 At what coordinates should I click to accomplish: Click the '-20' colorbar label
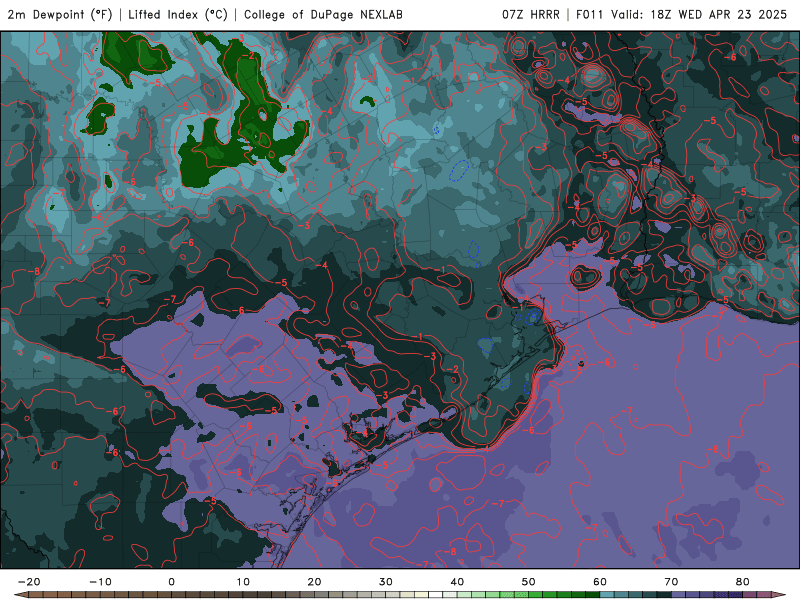coord(29,582)
